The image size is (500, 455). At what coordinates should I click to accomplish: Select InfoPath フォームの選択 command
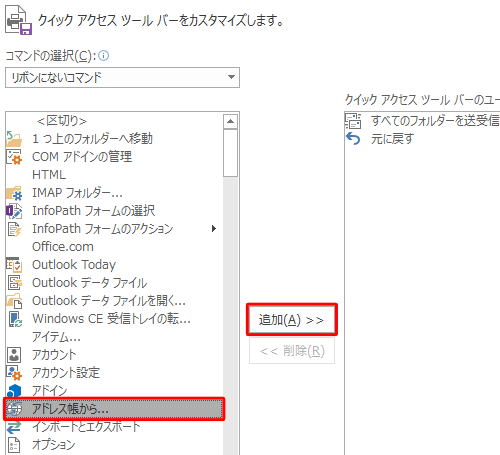pyautogui.click(x=114, y=211)
